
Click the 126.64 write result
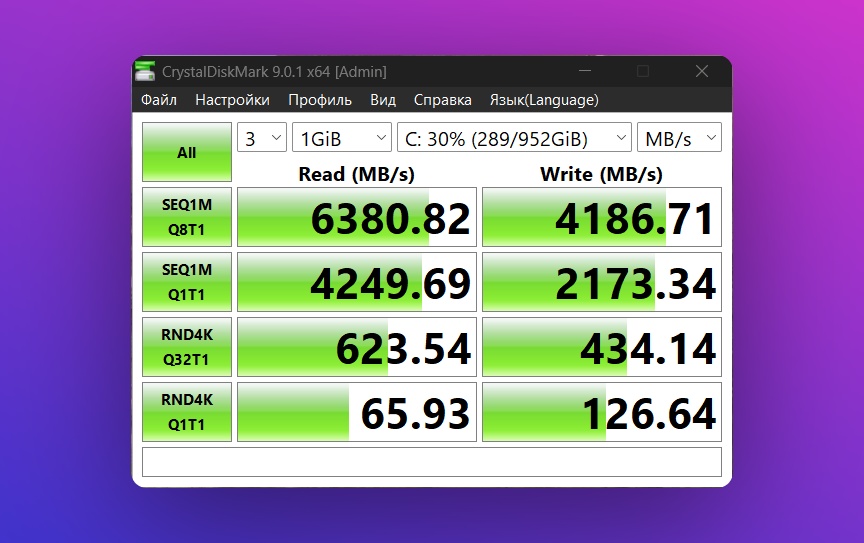tap(602, 412)
